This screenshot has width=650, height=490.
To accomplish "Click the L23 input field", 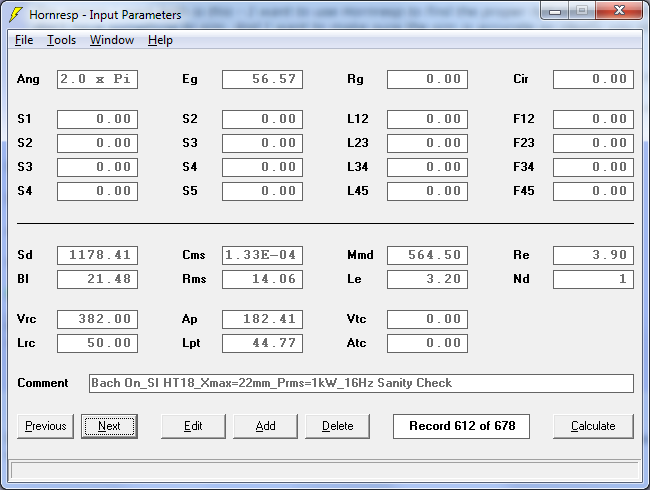I will 427,143.
